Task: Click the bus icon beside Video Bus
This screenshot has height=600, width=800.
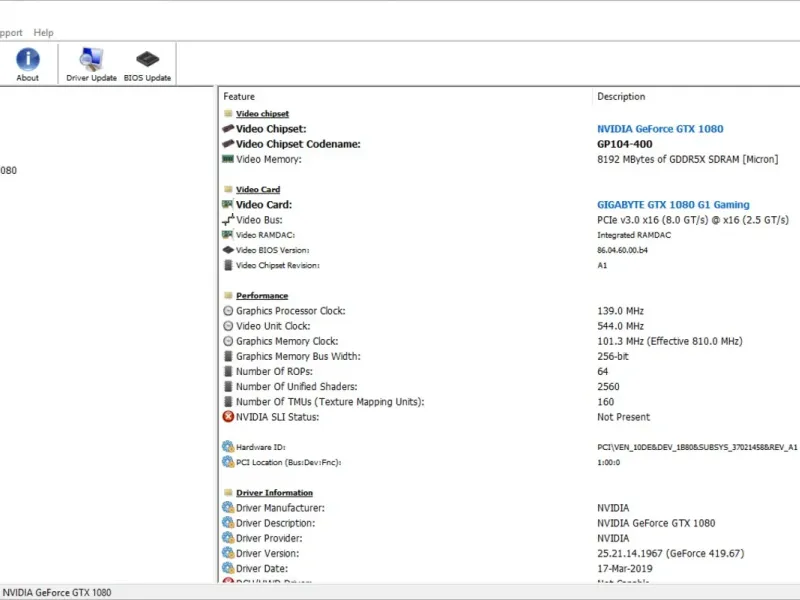Action: click(228, 219)
